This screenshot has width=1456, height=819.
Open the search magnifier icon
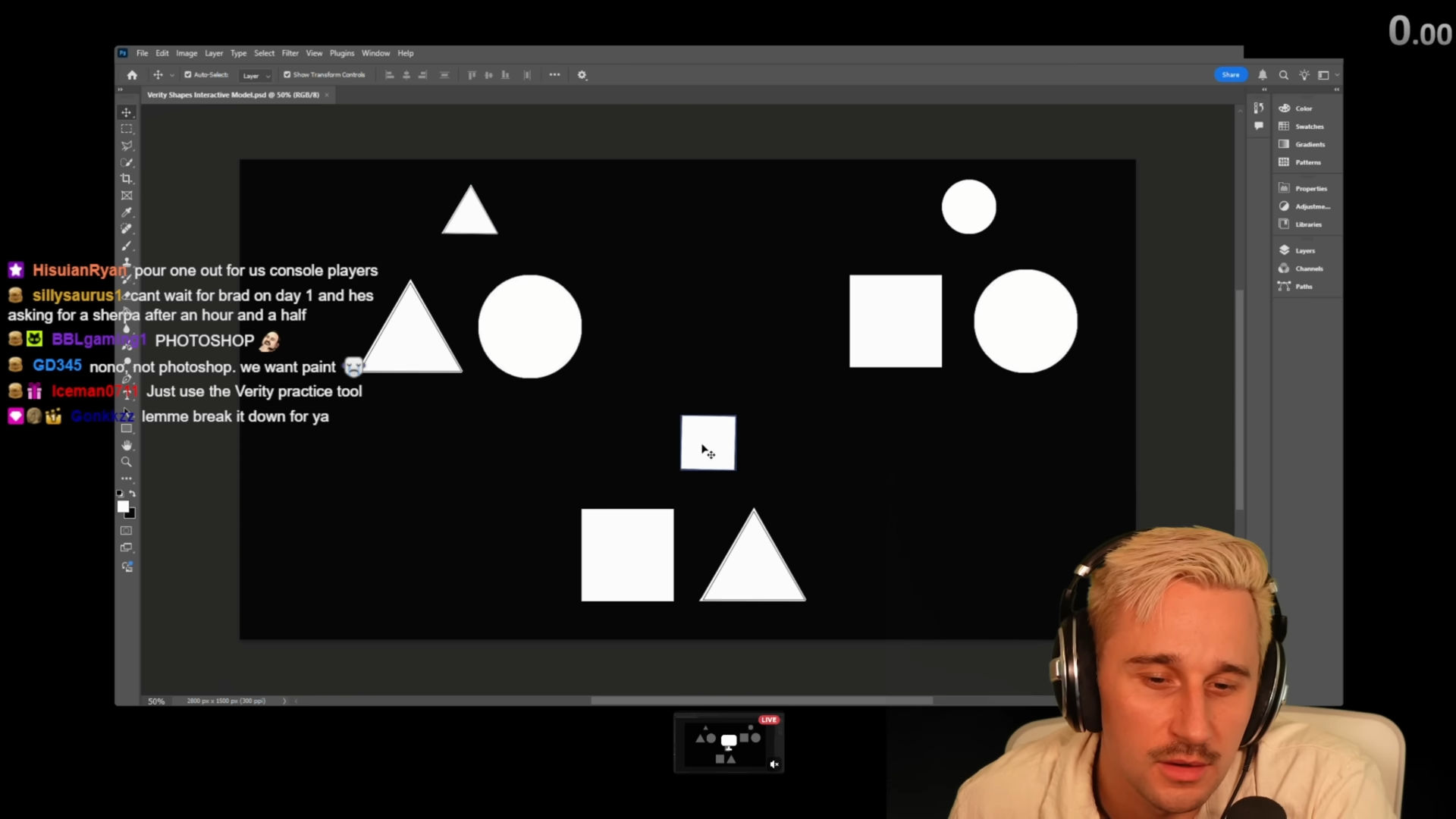1284,75
